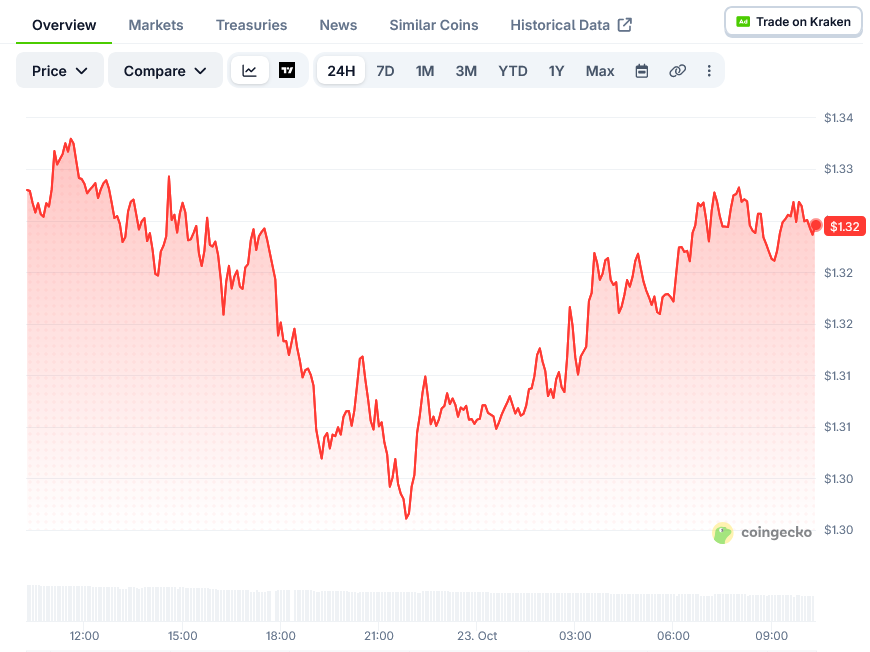Click the external link icon beside Historical Data
The image size is (870, 652).
[625, 25]
